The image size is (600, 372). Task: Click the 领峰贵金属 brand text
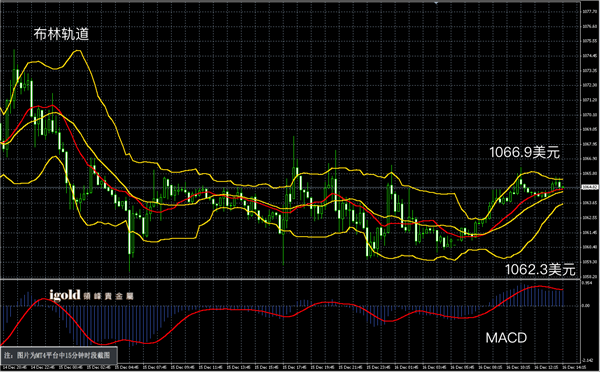(x=108, y=296)
